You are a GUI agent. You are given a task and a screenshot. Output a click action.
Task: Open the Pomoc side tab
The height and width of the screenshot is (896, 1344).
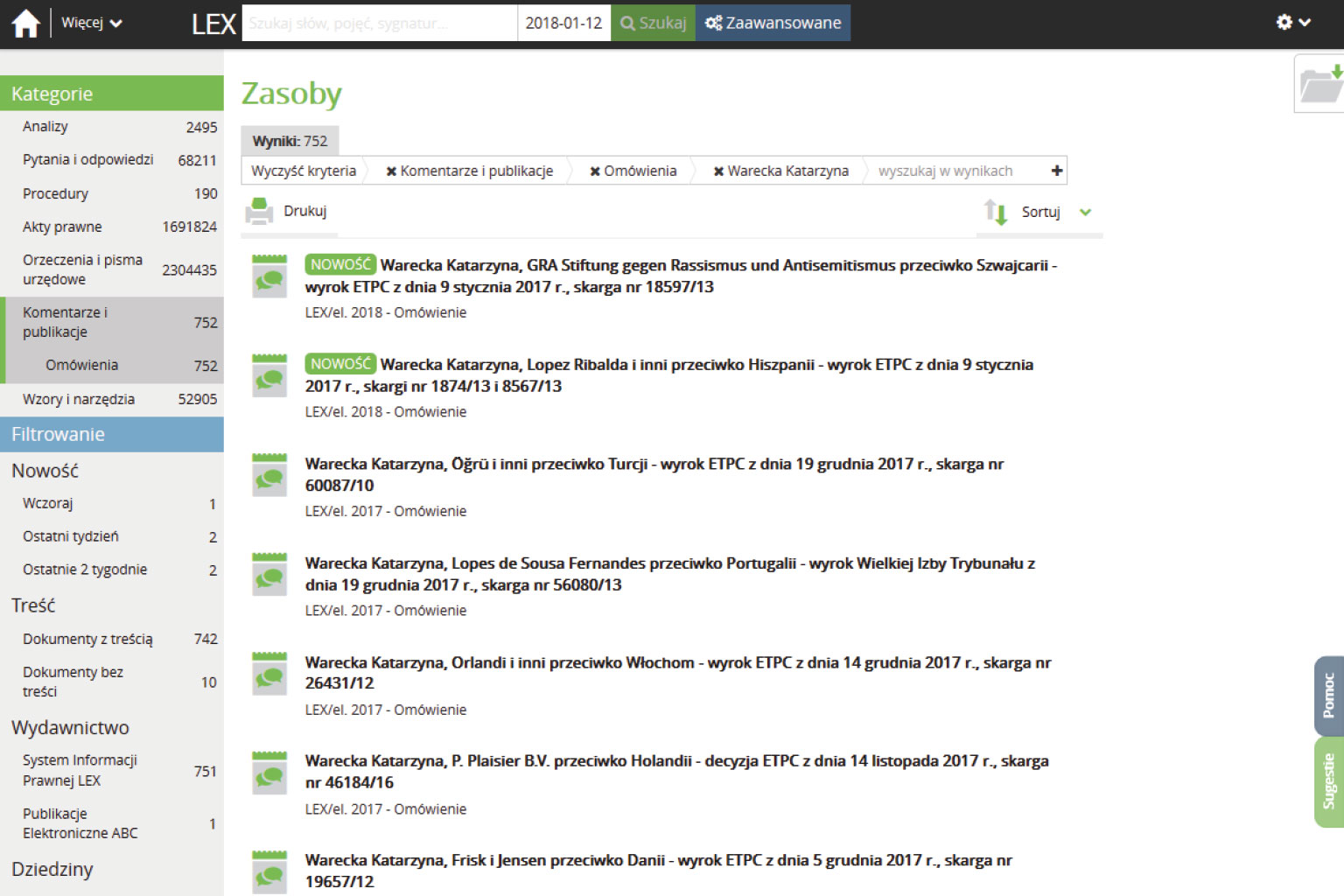(1328, 696)
